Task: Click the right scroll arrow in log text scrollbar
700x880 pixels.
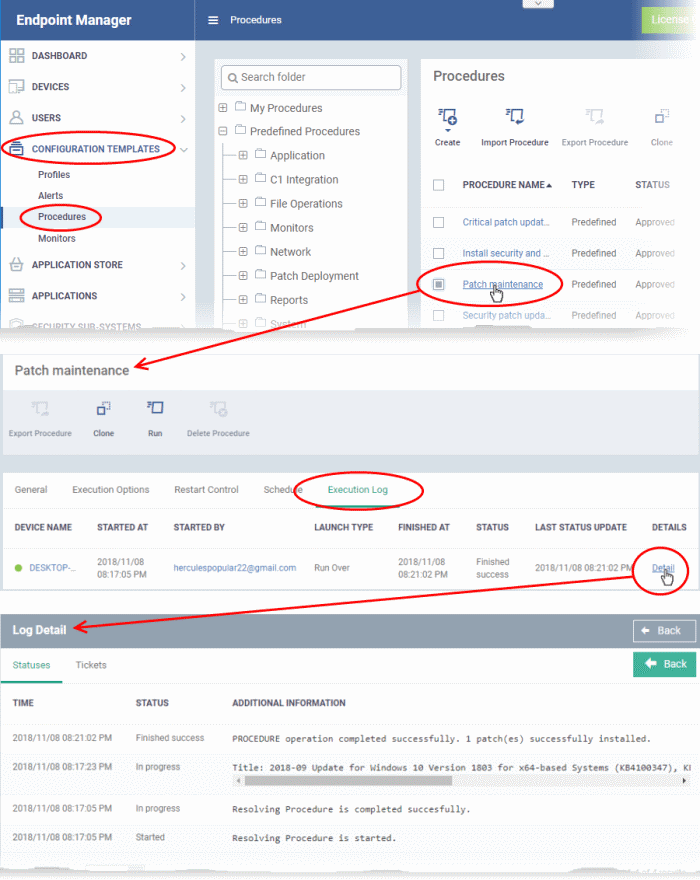Action: [x=684, y=781]
